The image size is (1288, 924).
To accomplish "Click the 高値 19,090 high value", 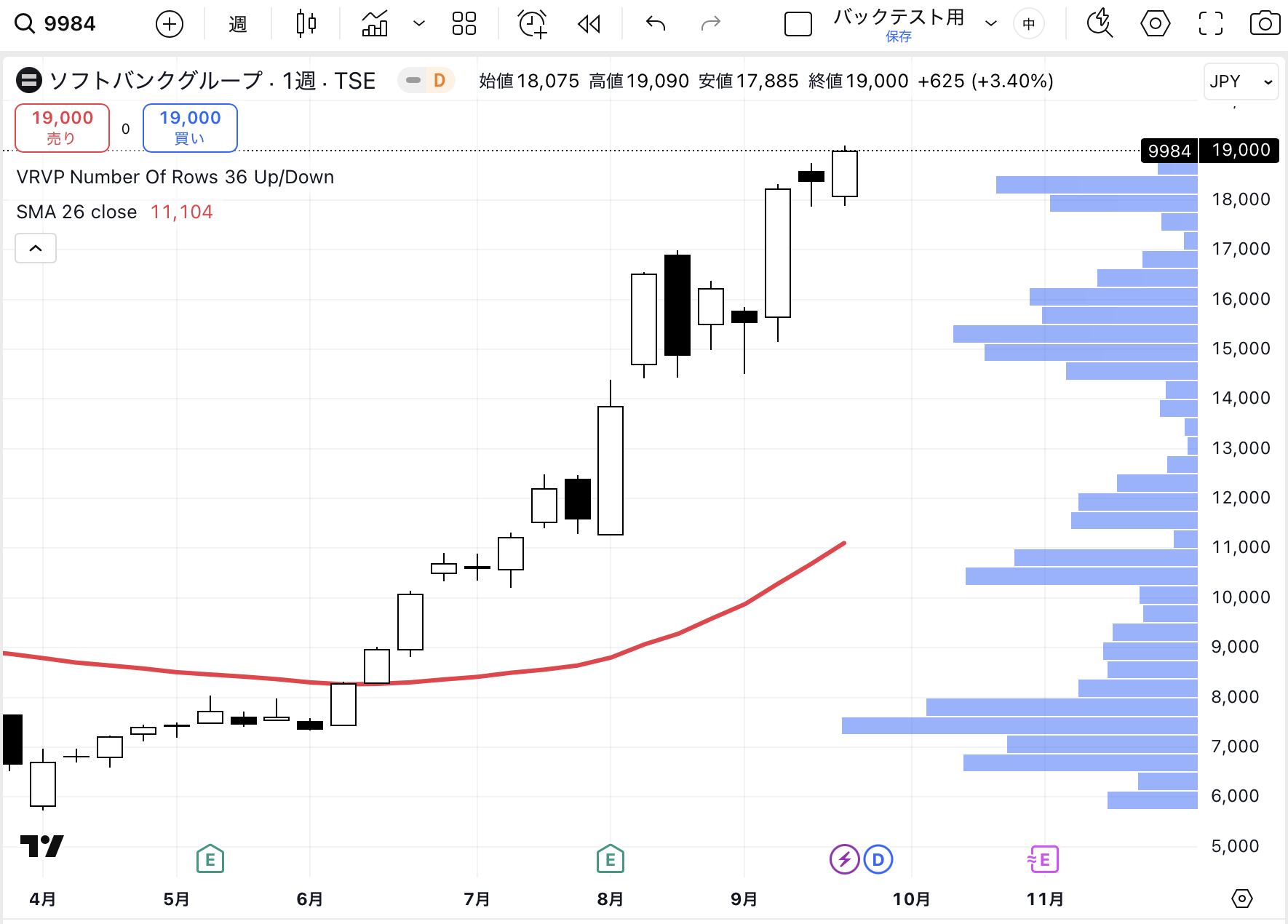I will 638,81.
